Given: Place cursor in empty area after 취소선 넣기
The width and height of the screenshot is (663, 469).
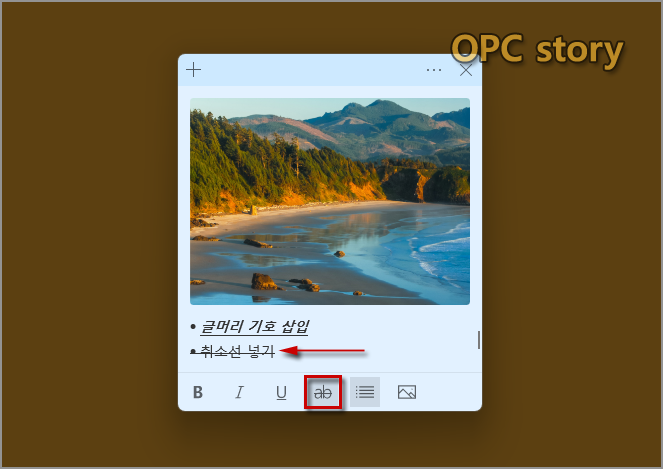Looking at the screenshot, I should 419,351.
